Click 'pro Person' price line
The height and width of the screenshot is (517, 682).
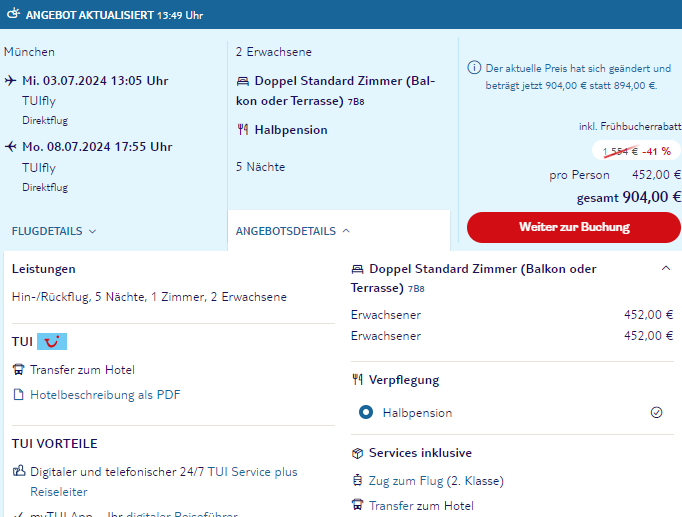coord(615,175)
